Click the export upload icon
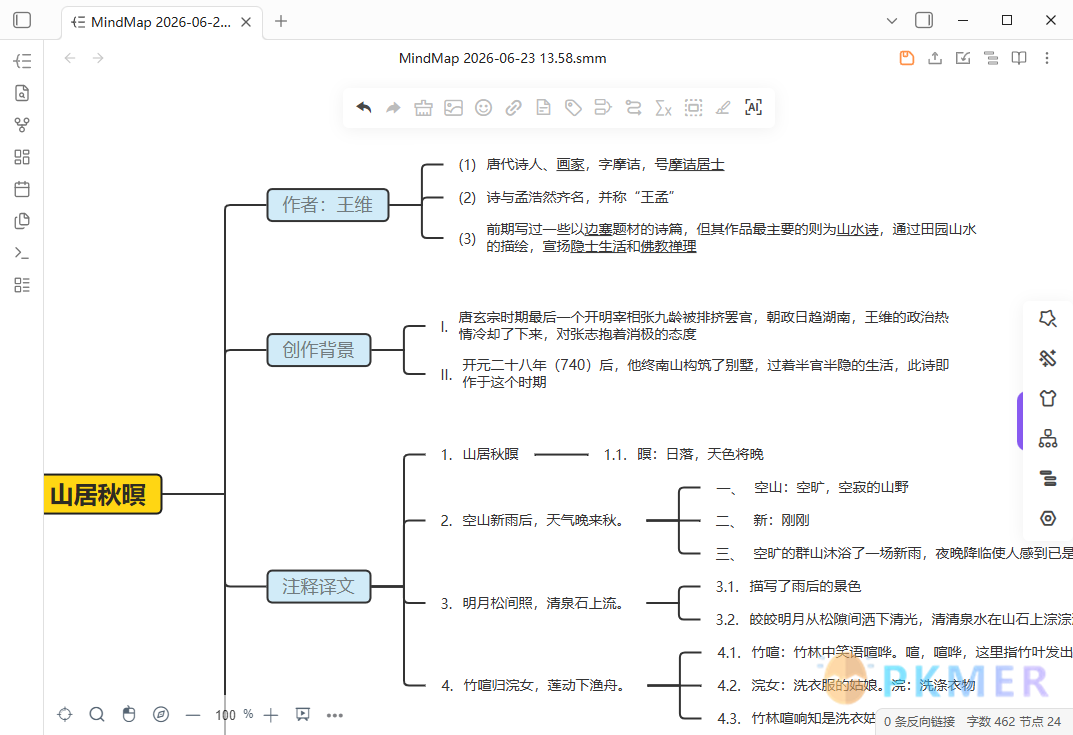Screen dimensions: 1073x735 pyautogui.click(x=935, y=58)
